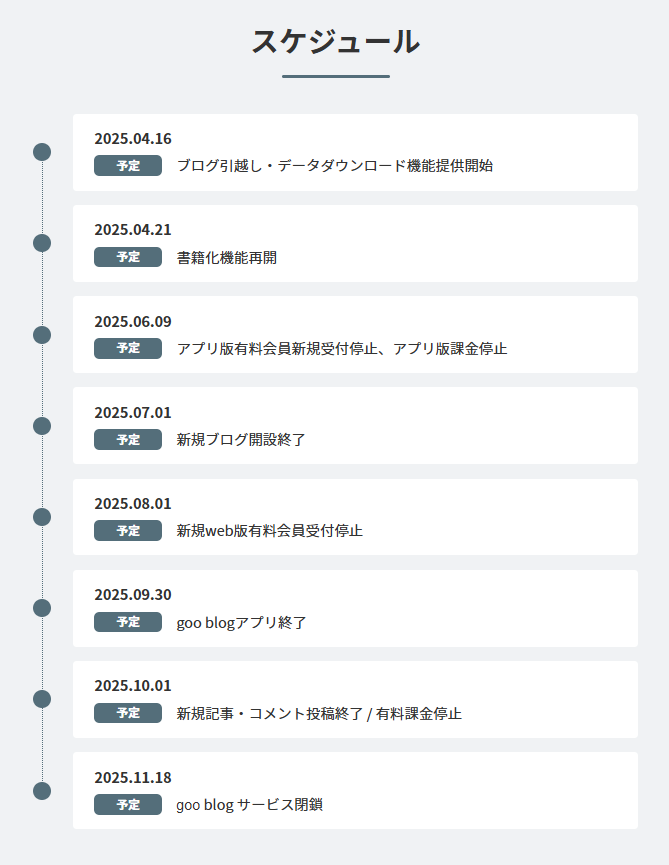Open the ブログ引越し・データダウンロード機能提供開始 entry

point(334,166)
